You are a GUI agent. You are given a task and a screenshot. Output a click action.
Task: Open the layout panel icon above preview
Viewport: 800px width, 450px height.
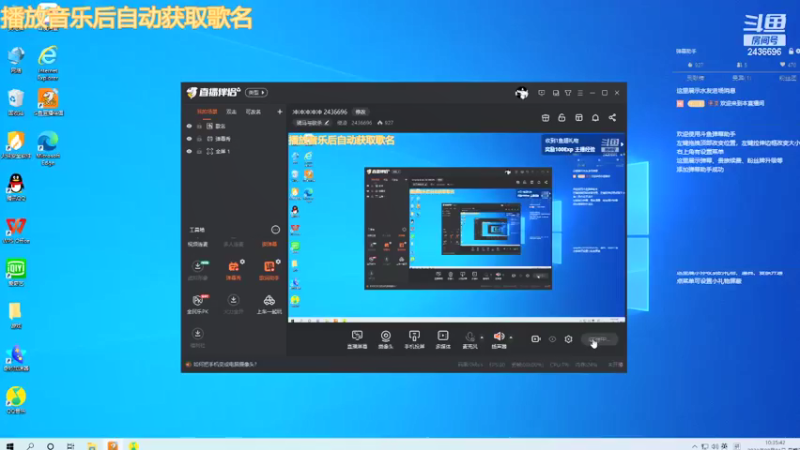(579, 118)
